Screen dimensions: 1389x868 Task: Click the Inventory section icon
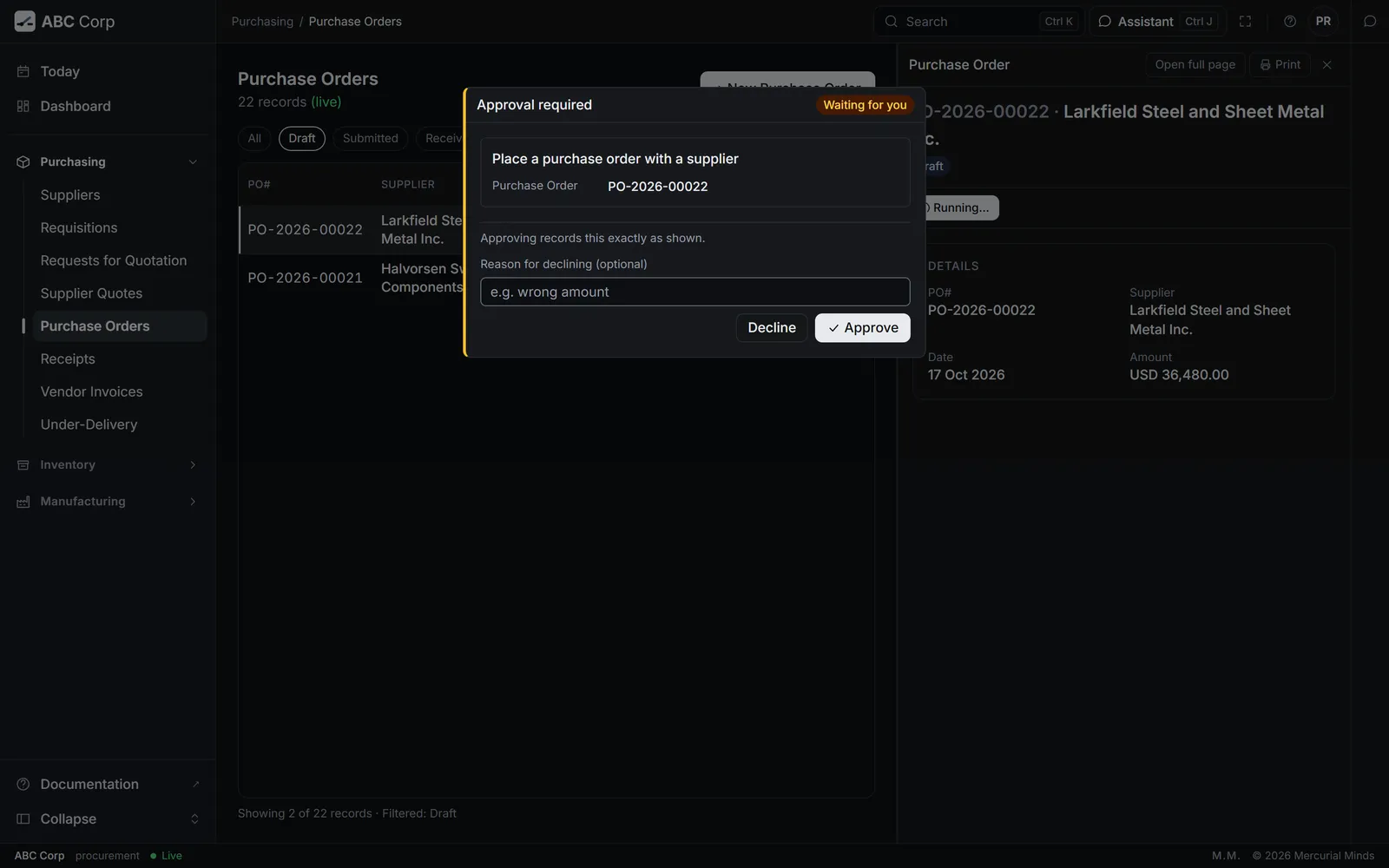click(23, 465)
